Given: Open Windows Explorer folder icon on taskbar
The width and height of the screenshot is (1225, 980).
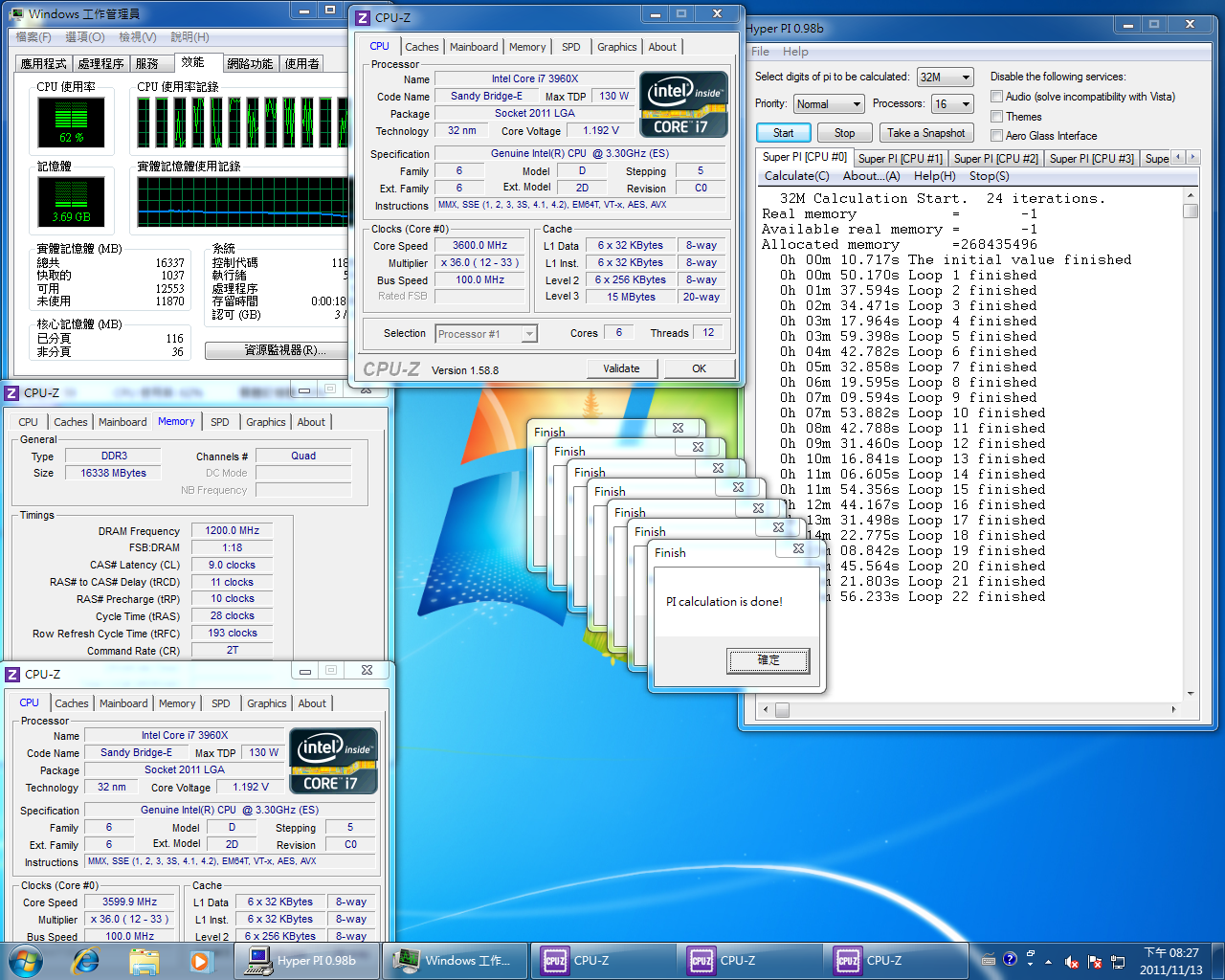Looking at the screenshot, I should [x=145, y=960].
